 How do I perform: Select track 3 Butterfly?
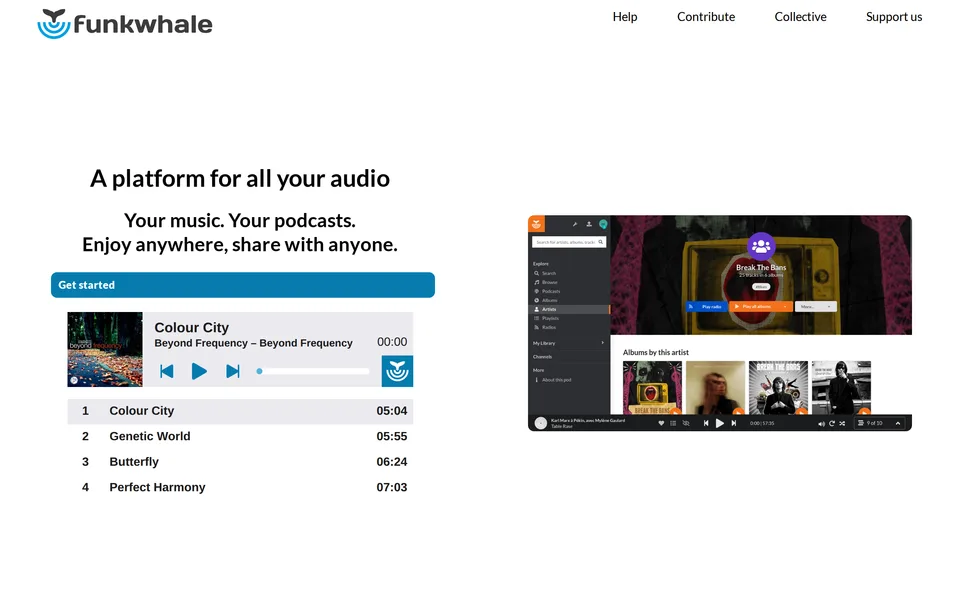(x=240, y=462)
